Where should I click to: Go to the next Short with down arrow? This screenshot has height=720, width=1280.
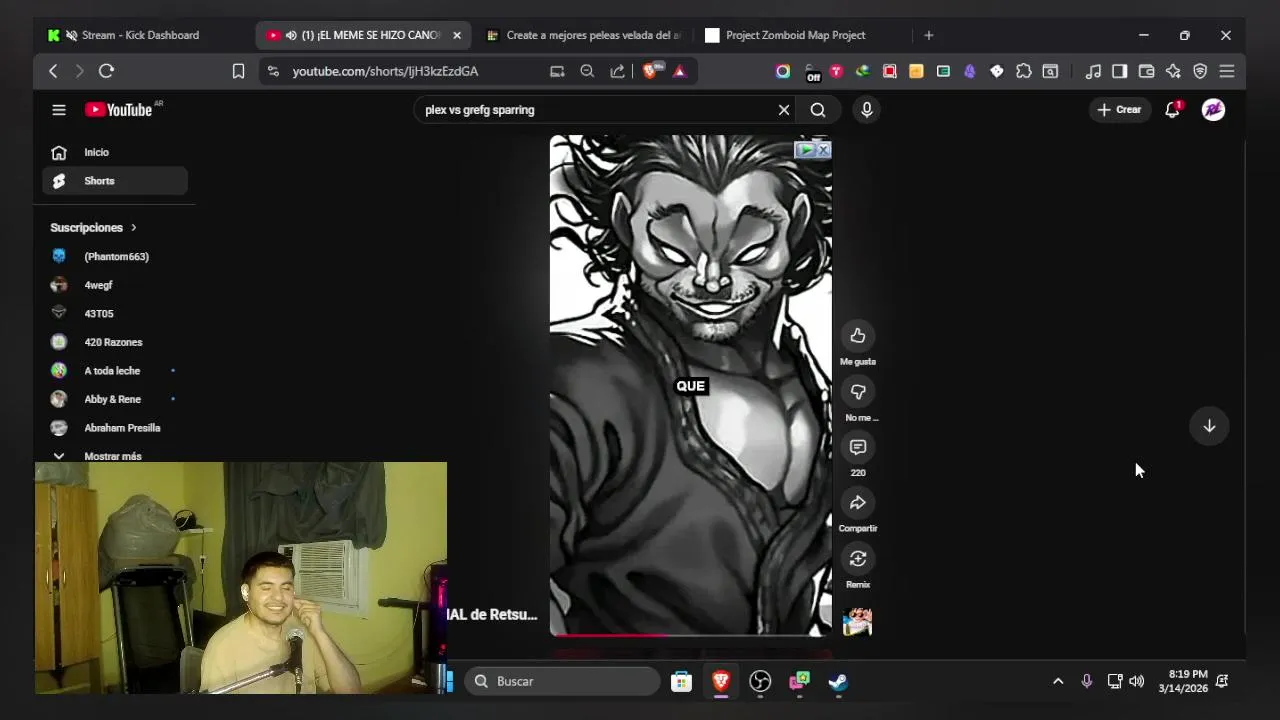[1209, 426]
